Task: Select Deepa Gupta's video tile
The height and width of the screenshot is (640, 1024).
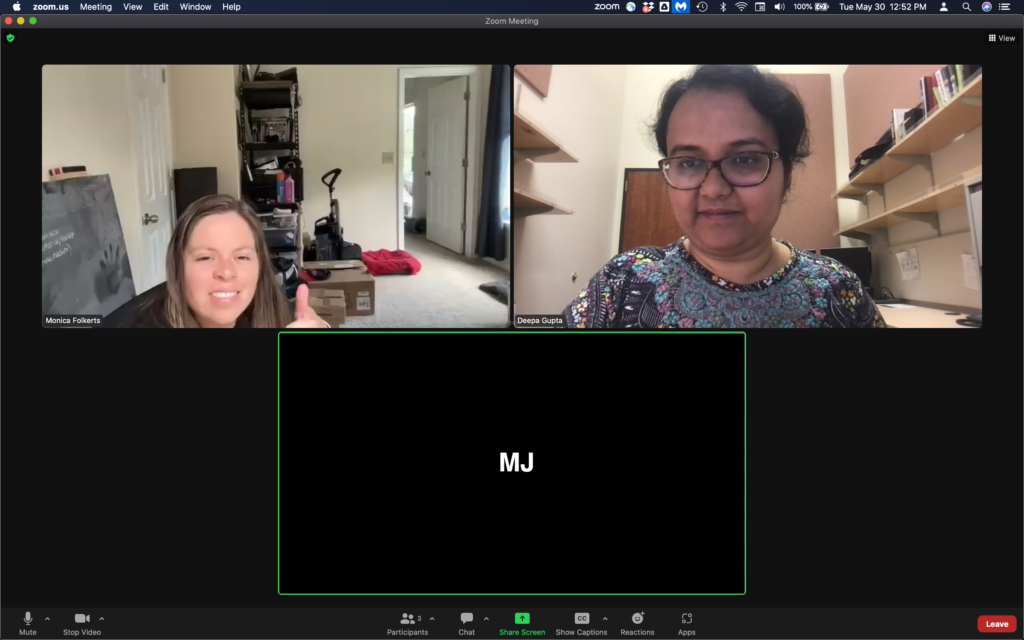Action: click(x=747, y=196)
